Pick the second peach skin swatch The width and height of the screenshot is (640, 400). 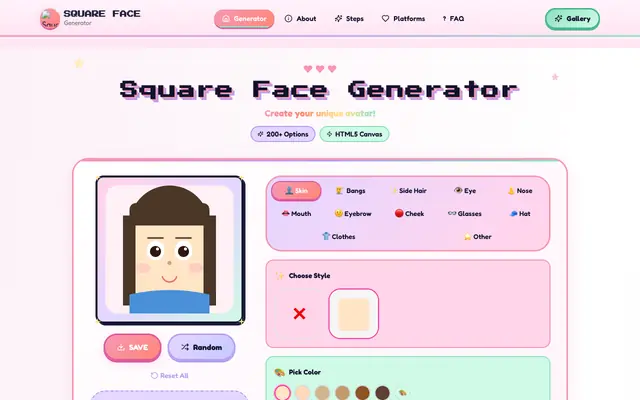pos(302,393)
